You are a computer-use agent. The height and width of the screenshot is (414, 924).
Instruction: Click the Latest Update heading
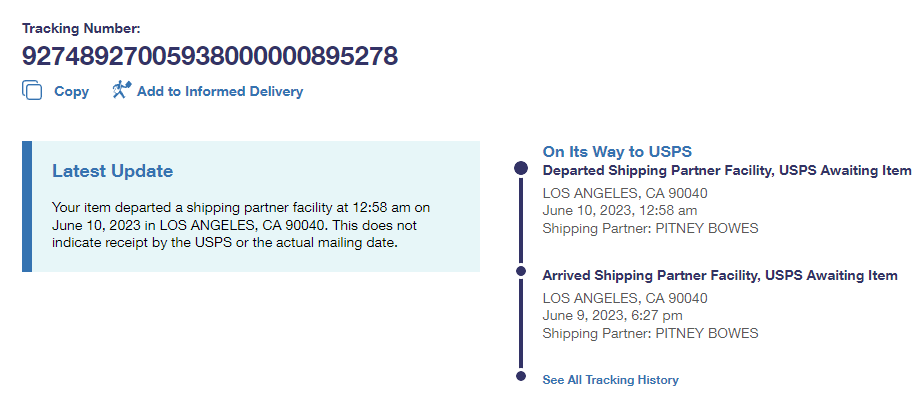pos(112,171)
